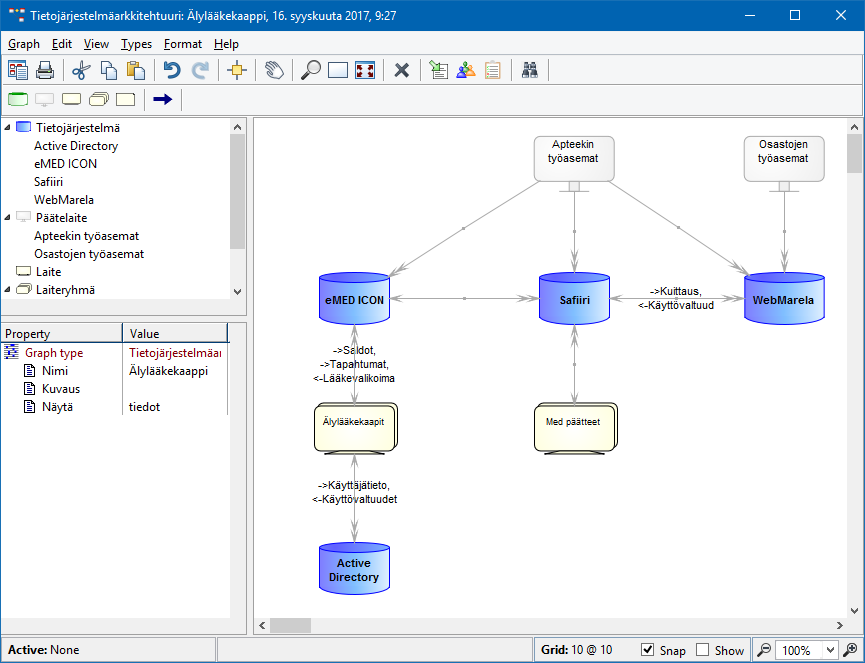
Task: Select the blue arrow relationship tool
Action: (x=162, y=99)
